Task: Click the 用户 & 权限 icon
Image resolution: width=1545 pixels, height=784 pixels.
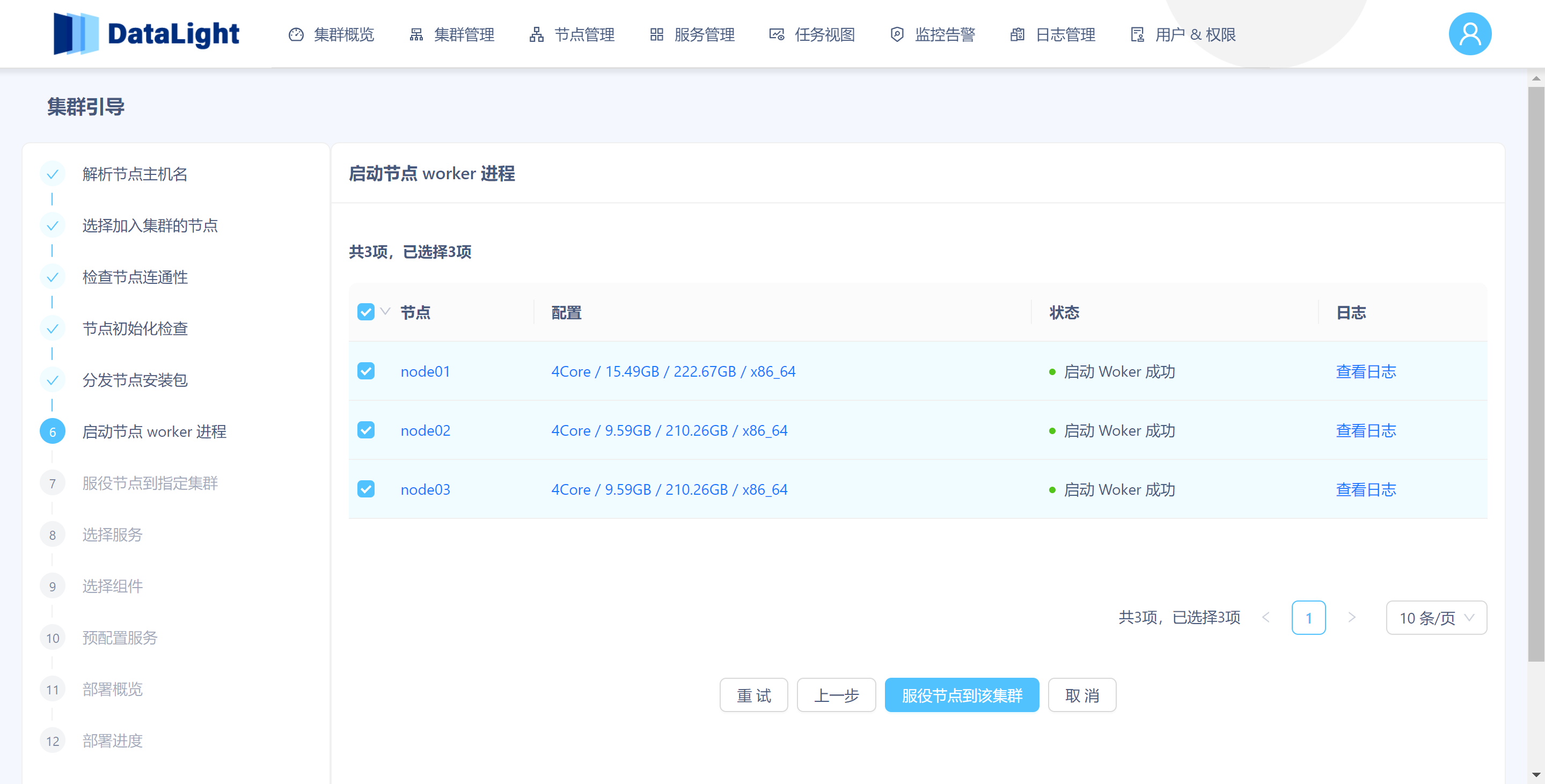Action: pyautogui.click(x=1137, y=35)
